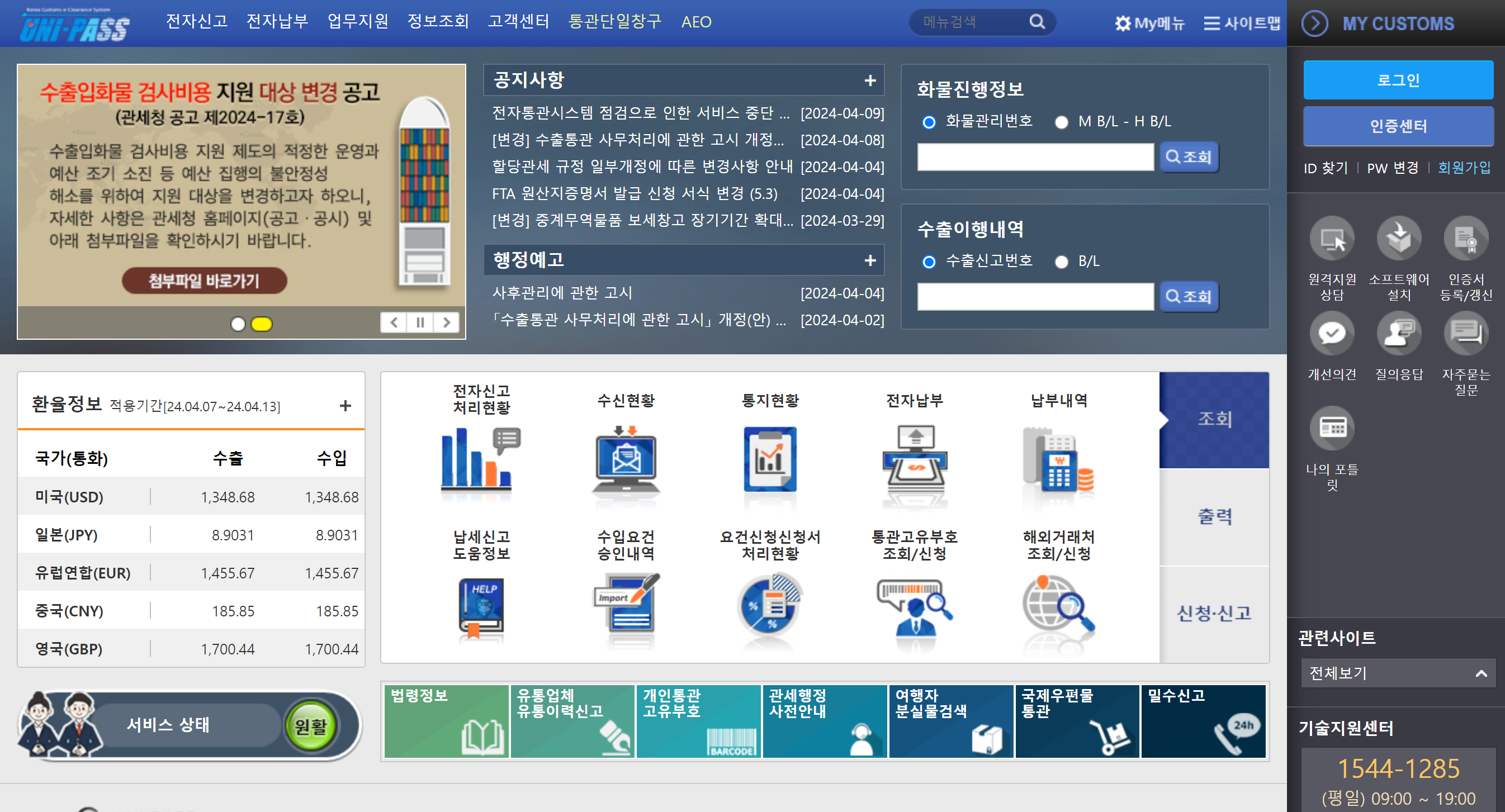Open the 법령정보 tile
The width and height of the screenshot is (1505, 812).
click(446, 721)
